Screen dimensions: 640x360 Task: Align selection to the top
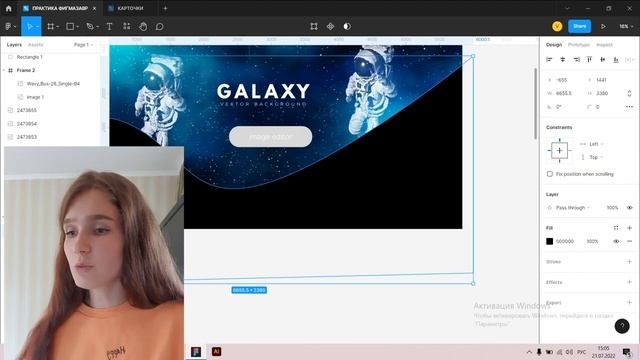(589, 60)
